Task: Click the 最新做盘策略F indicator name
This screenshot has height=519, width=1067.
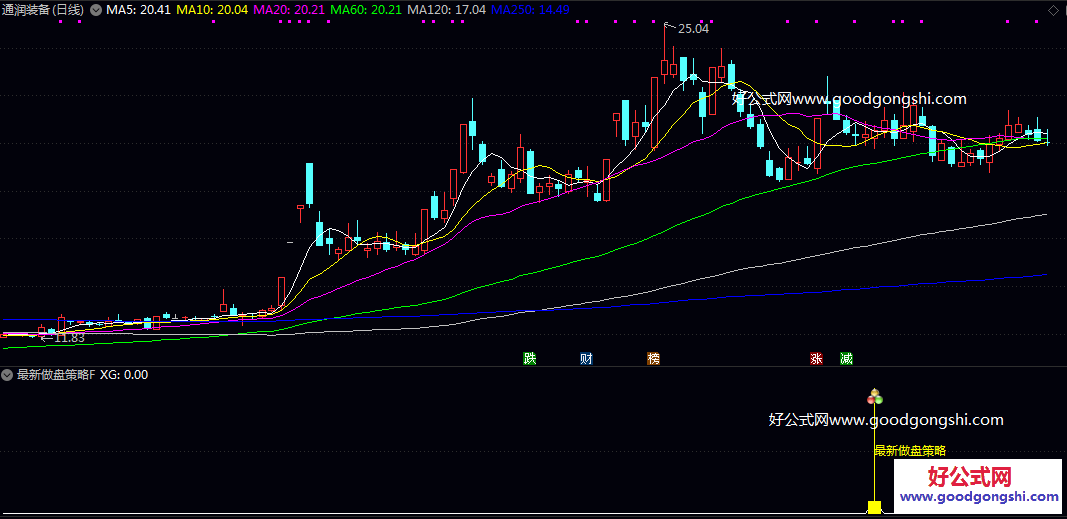Action: click(x=56, y=375)
